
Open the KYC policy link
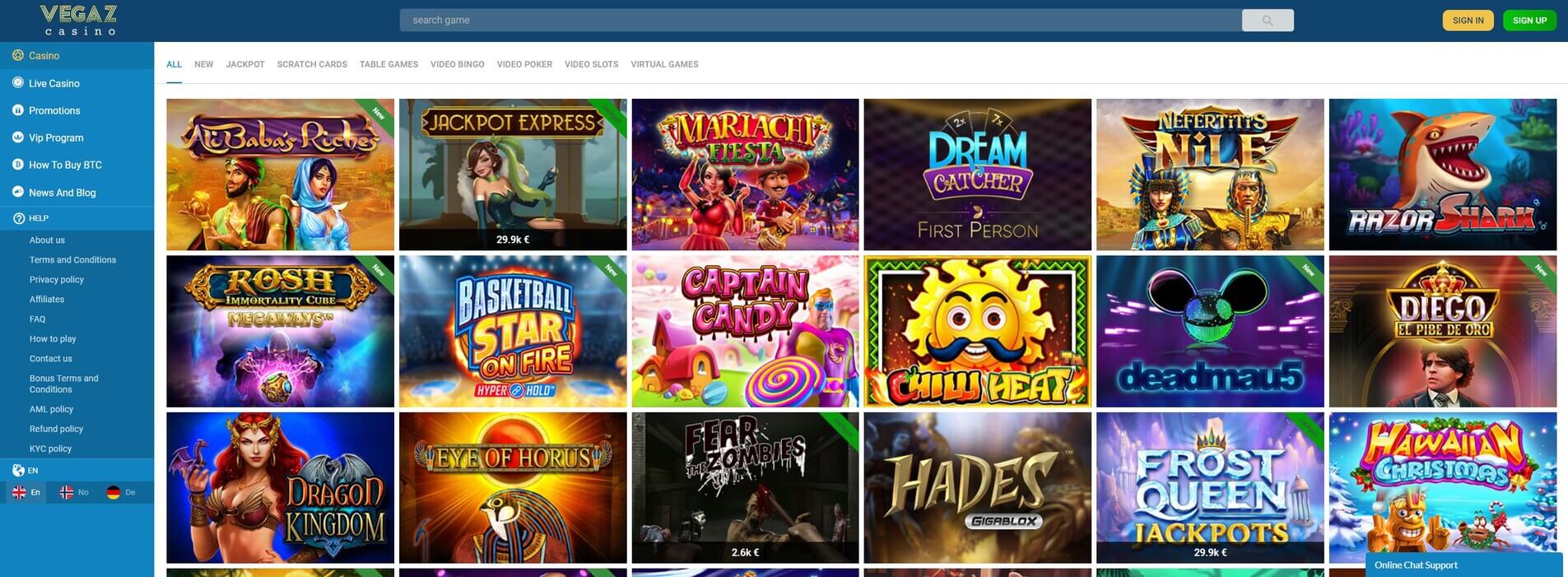pos(50,449)
